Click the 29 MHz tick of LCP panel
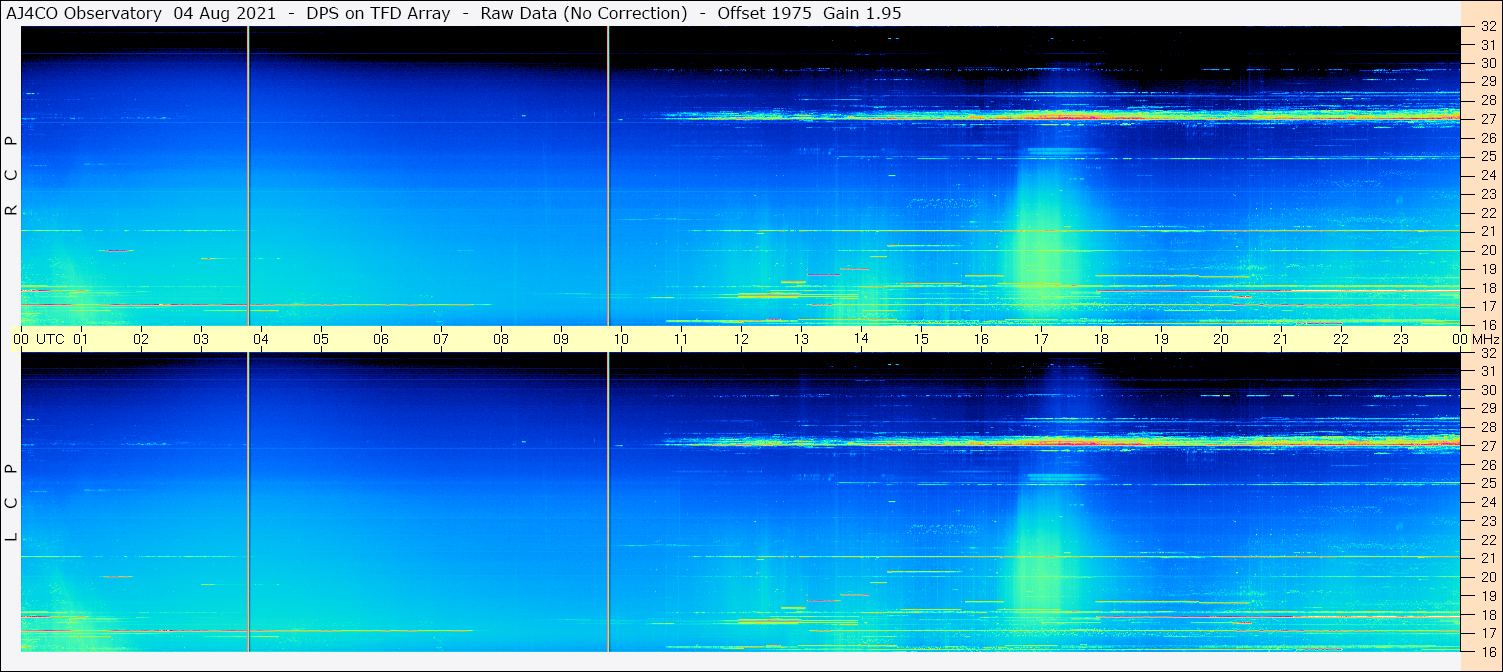 click(1488, 409)
